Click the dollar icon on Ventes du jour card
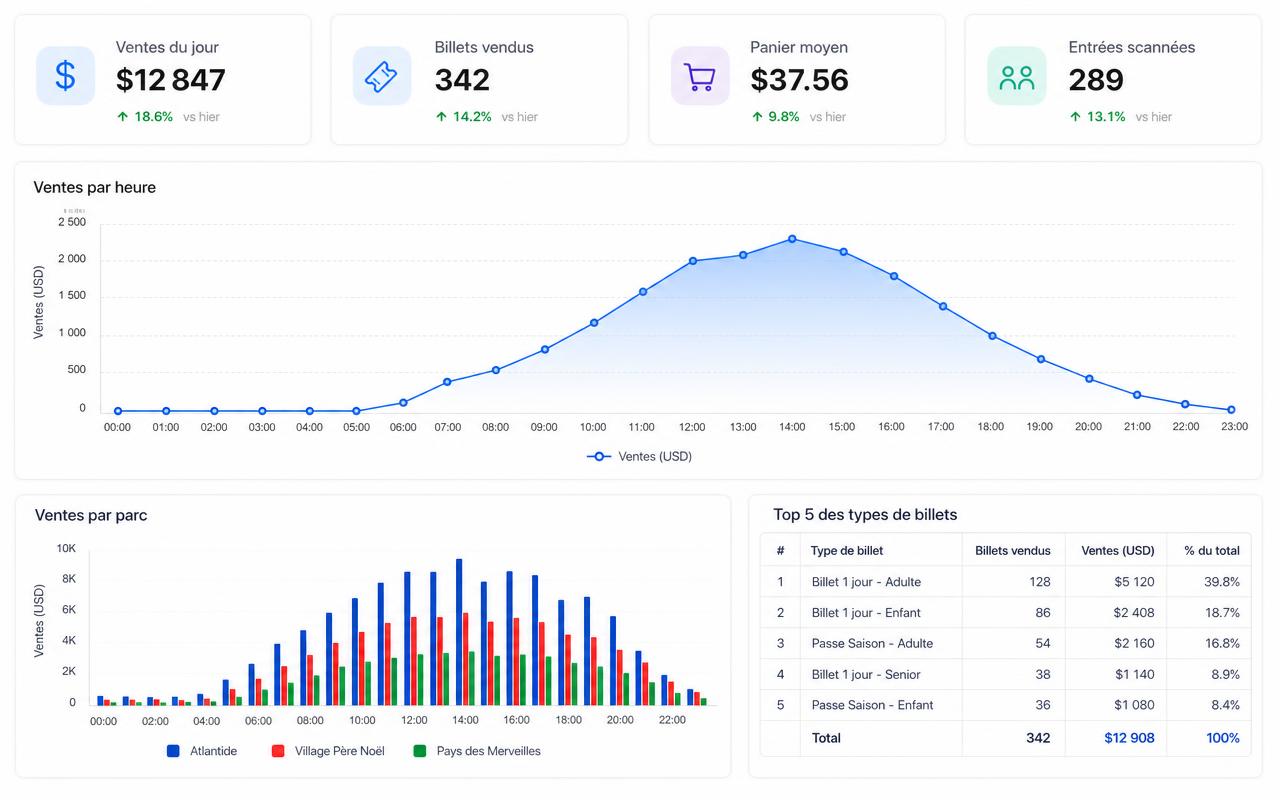Screen dimensions: 1280x800 tap(65, 76)
